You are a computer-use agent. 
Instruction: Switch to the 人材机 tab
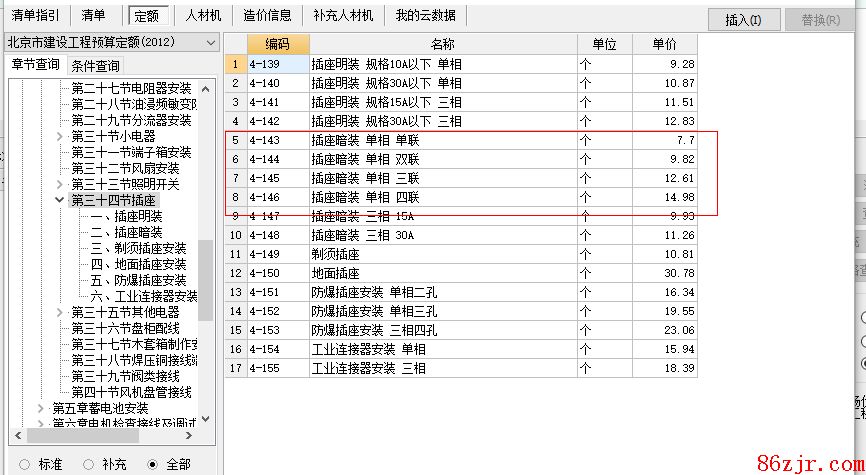tap(202, 15)
